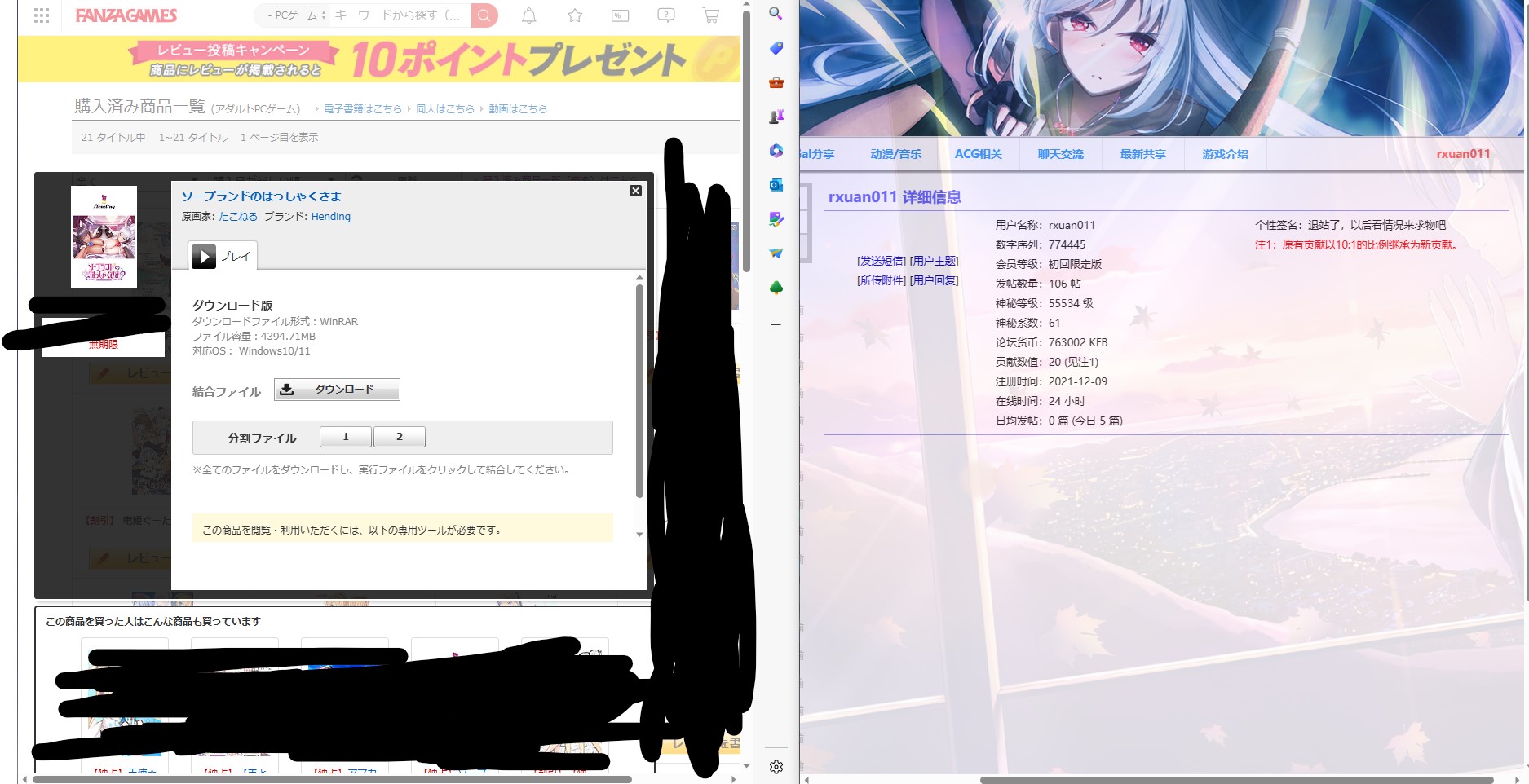Click the game cover thumbnail
1529x784 pixels.
point(104,237)
